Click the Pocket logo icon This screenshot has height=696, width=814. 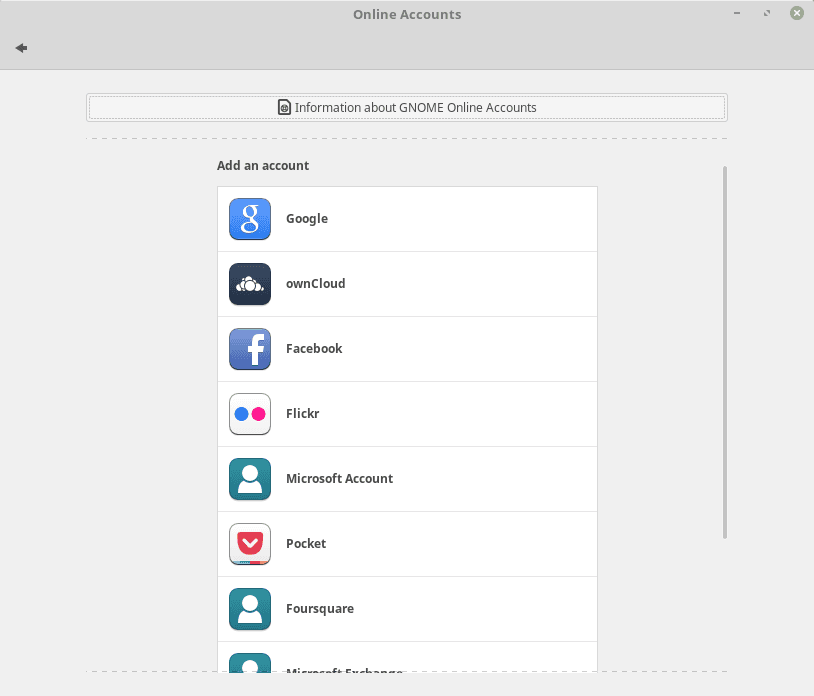tap(250, 544)
